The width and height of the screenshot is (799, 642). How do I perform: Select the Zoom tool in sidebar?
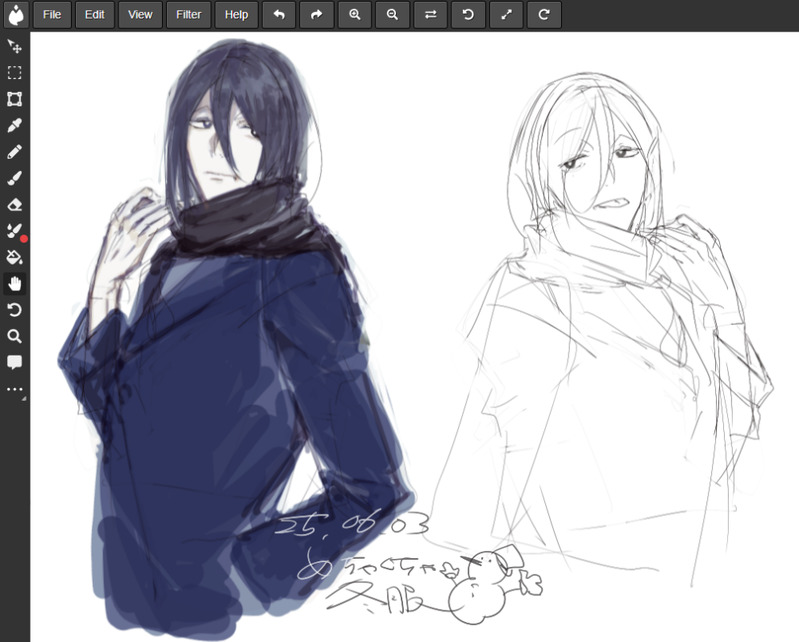[14, 336]
